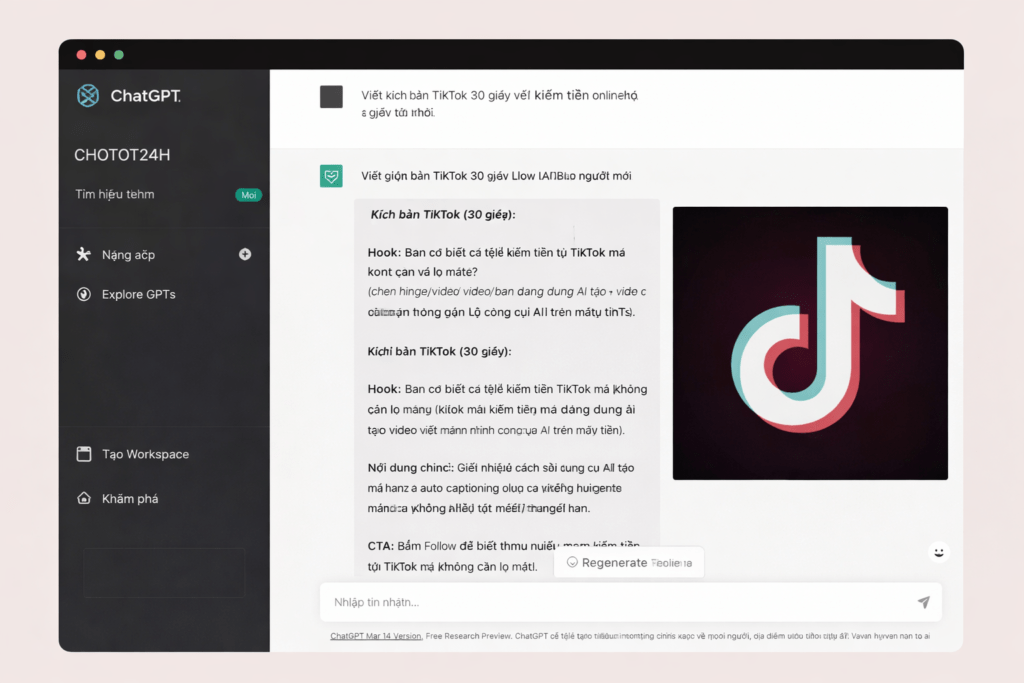The height and width of the screenshot is (683, 1024).
Task: Click the ChatGPT title text in the sidebar
Action: [145, 96]
